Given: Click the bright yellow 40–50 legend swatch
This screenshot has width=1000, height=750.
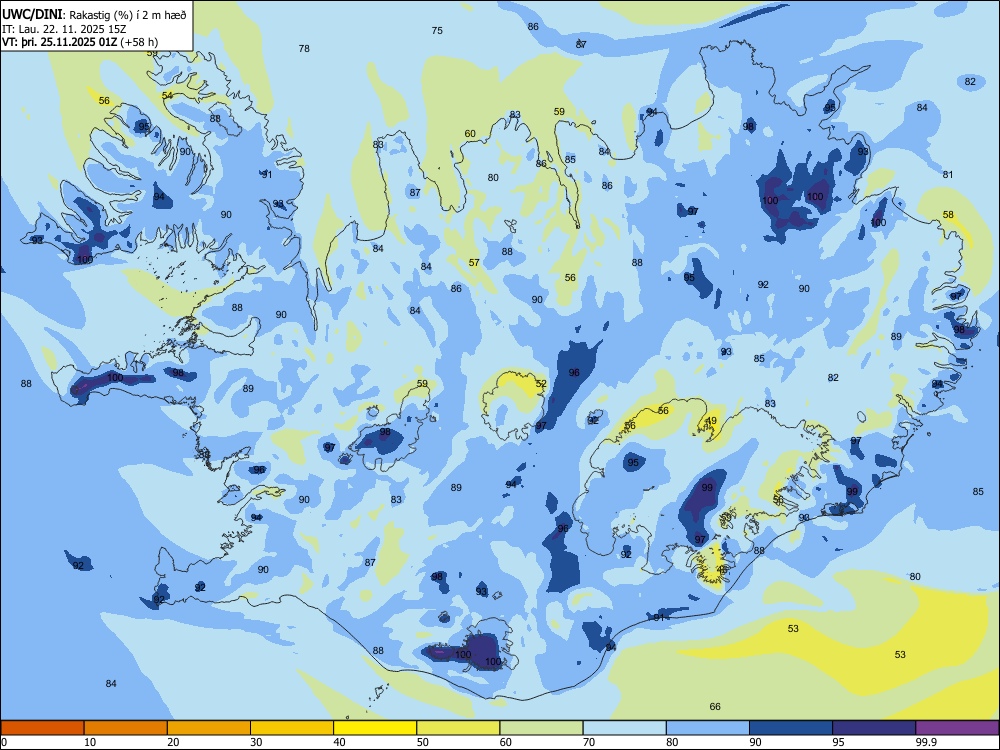Looking at the screenshot, I should click(375, 728).
